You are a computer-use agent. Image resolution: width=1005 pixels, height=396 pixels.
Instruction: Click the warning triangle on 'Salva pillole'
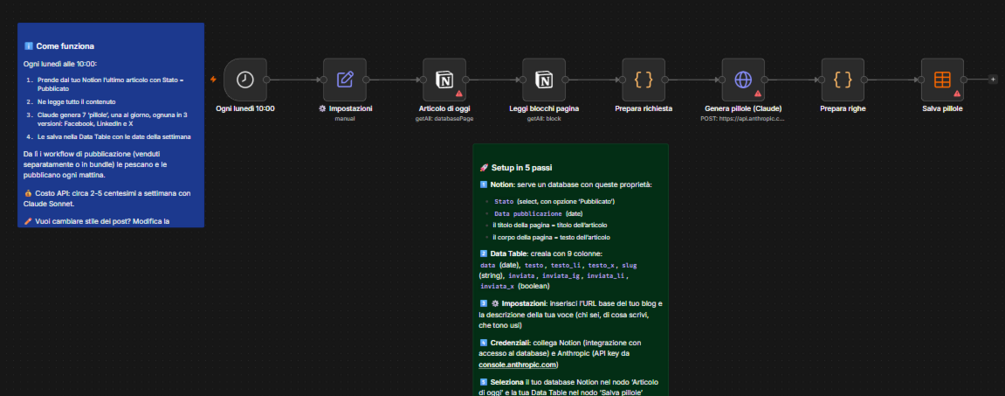click(957, 94)
